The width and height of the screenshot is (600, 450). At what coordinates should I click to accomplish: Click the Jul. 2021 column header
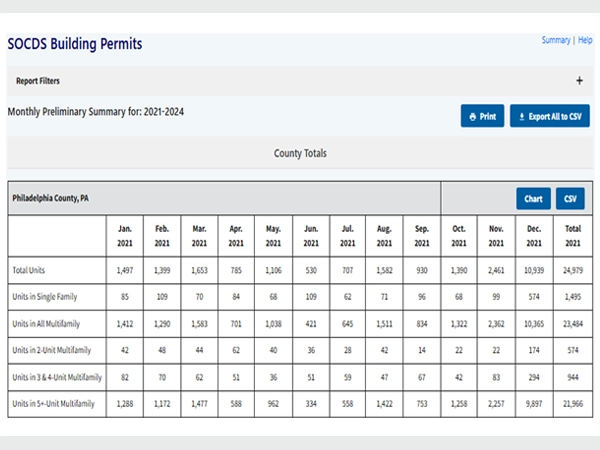[347, 236]
